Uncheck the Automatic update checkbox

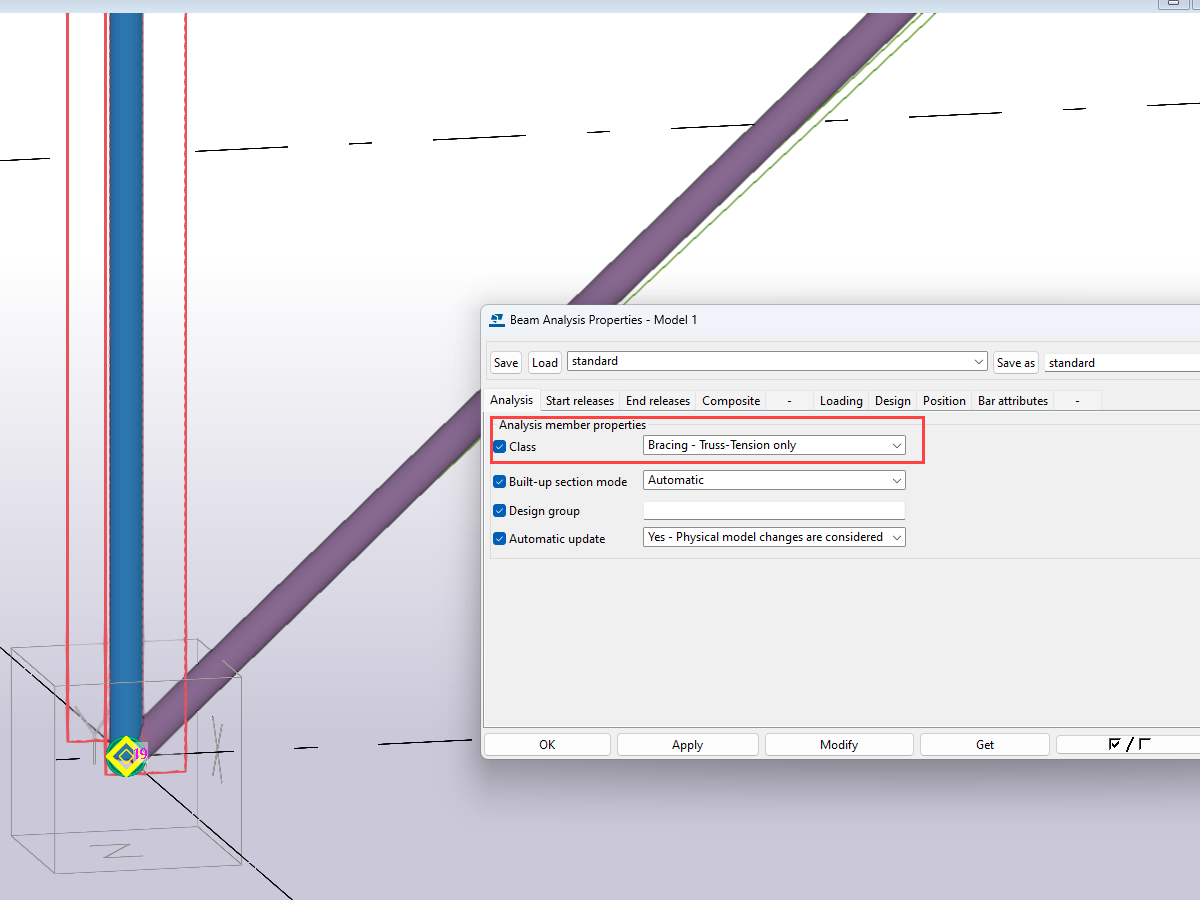(x=499, y=538)
